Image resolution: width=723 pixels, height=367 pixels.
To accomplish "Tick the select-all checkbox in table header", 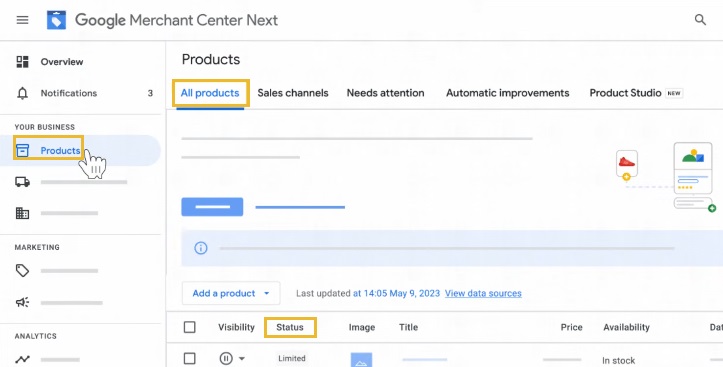I will coord(190,327).
